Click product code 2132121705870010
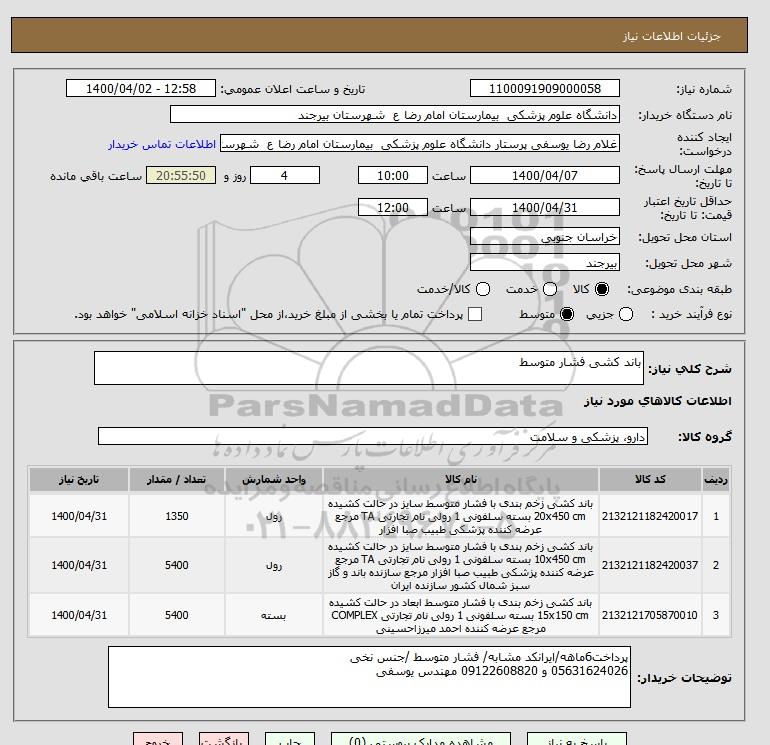This screenshot has height=745, width=770. pyautogui.click(x=650, y=615)
